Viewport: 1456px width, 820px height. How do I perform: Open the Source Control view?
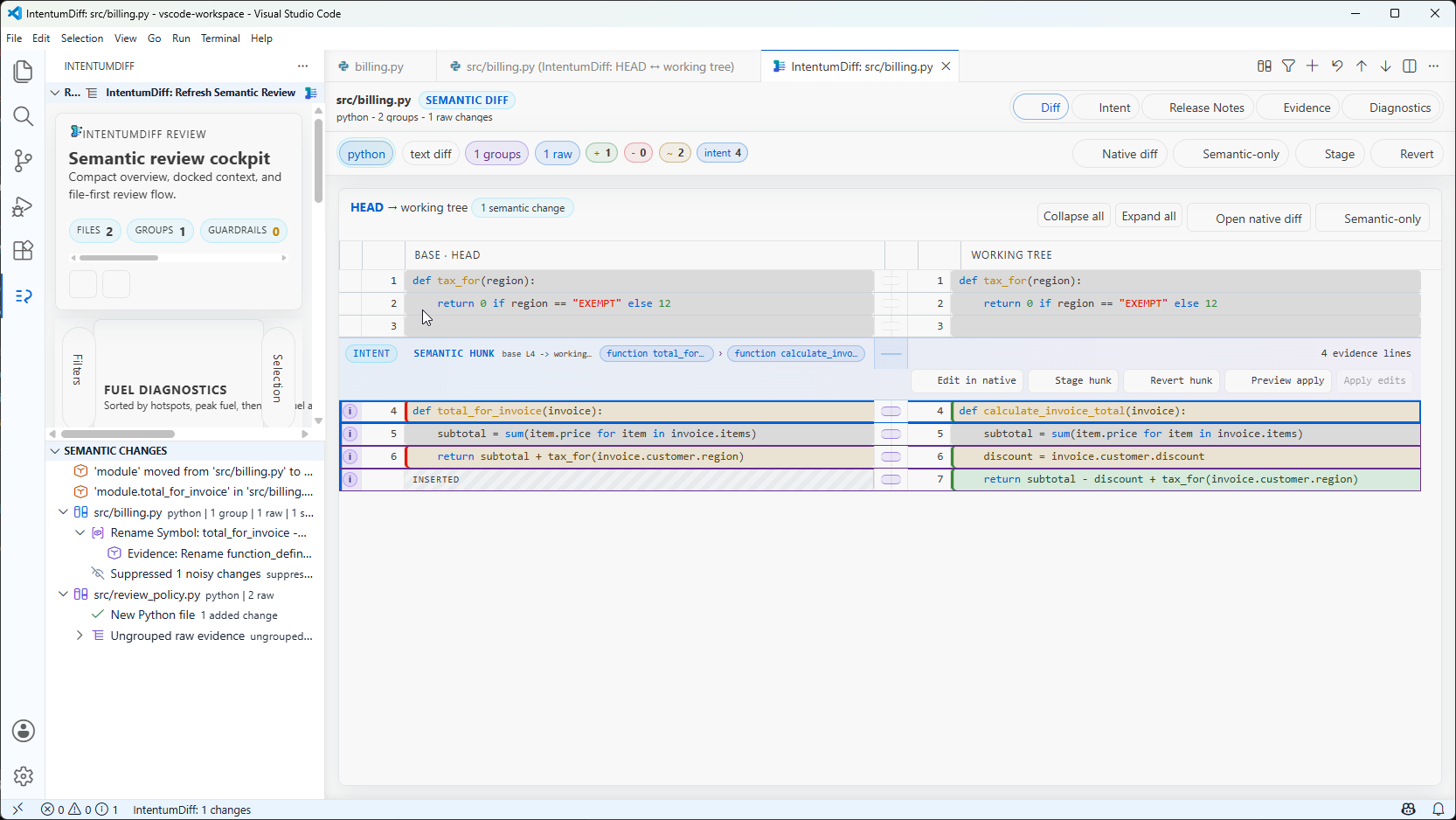(24, 161)
